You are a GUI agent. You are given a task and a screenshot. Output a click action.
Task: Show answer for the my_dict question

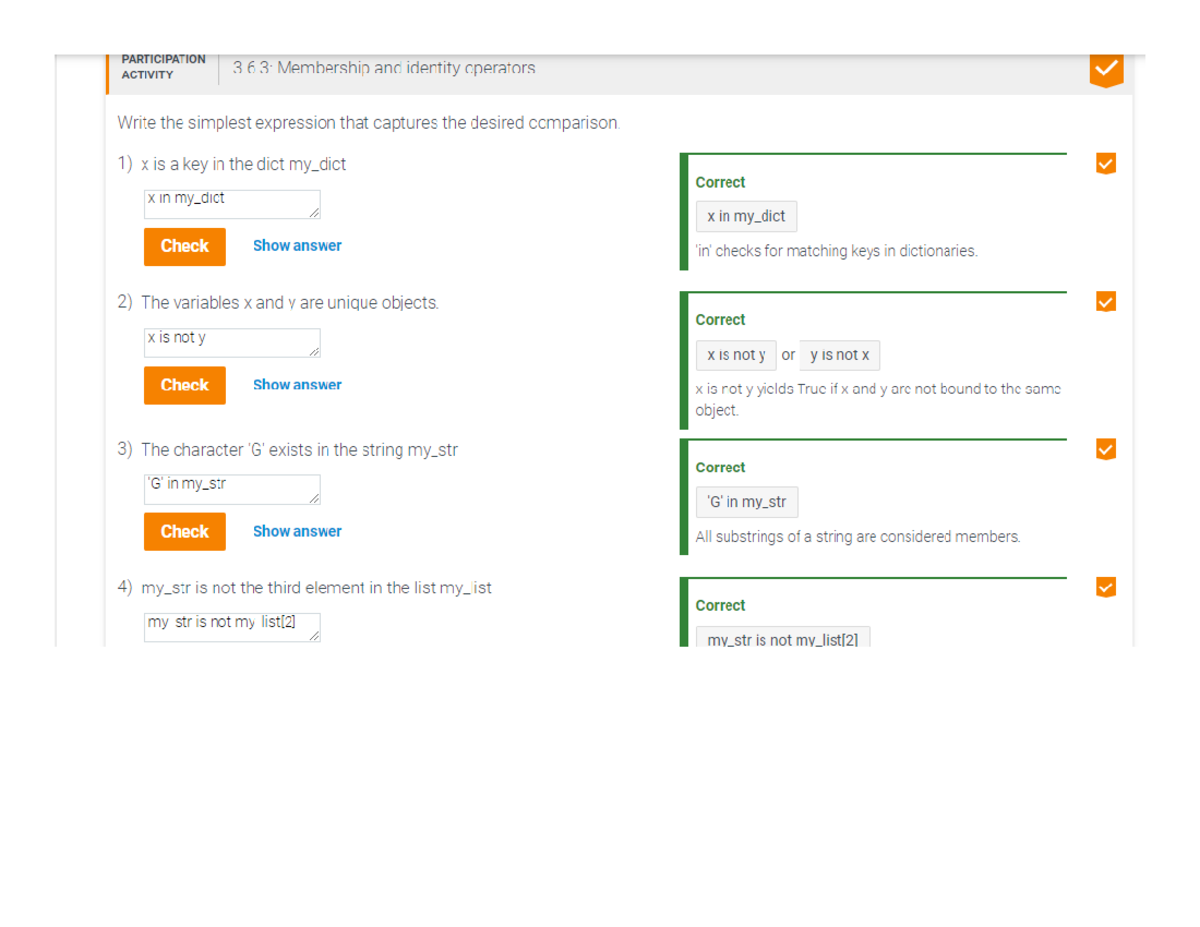297,246
